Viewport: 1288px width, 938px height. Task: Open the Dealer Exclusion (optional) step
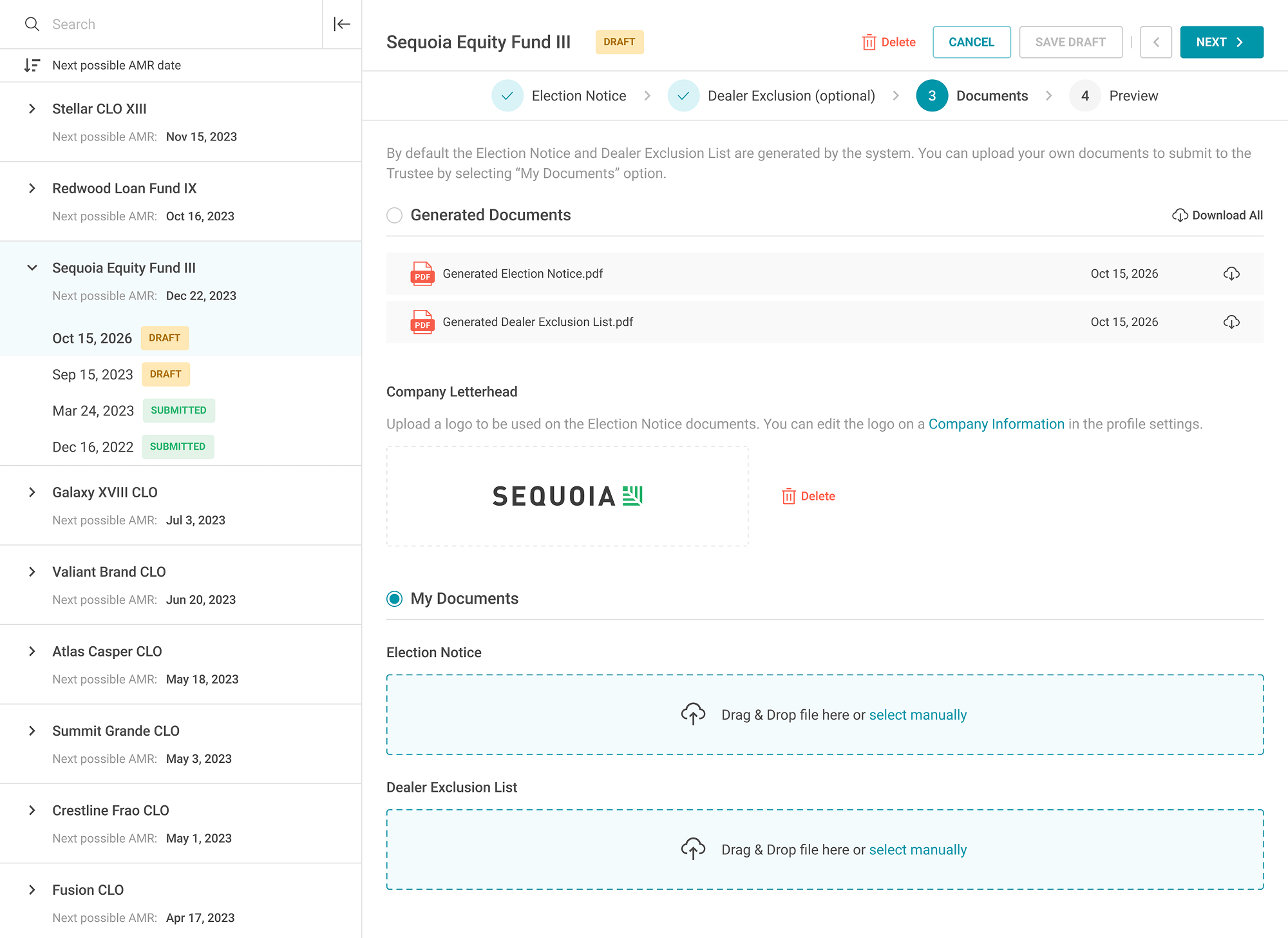pos(791,96)
